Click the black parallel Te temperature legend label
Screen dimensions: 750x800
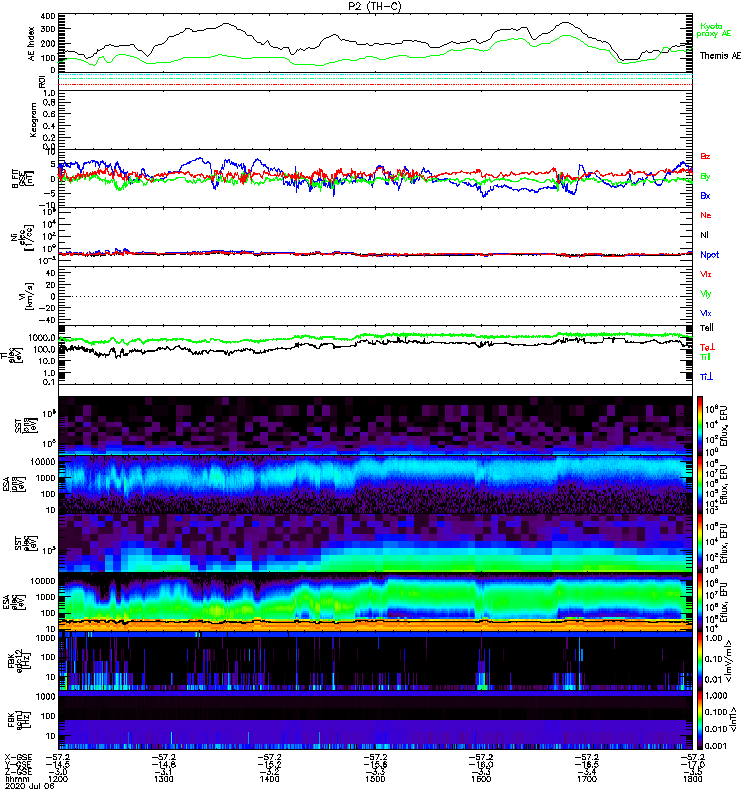click(x=707, y=328)
